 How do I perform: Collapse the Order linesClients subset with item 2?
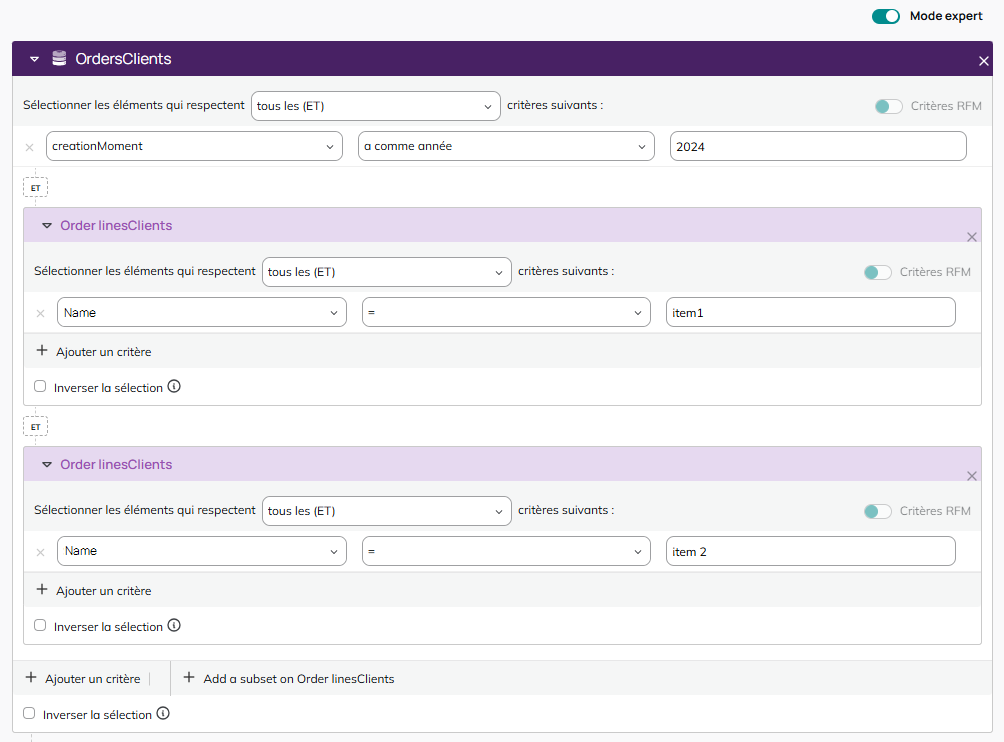47,464
